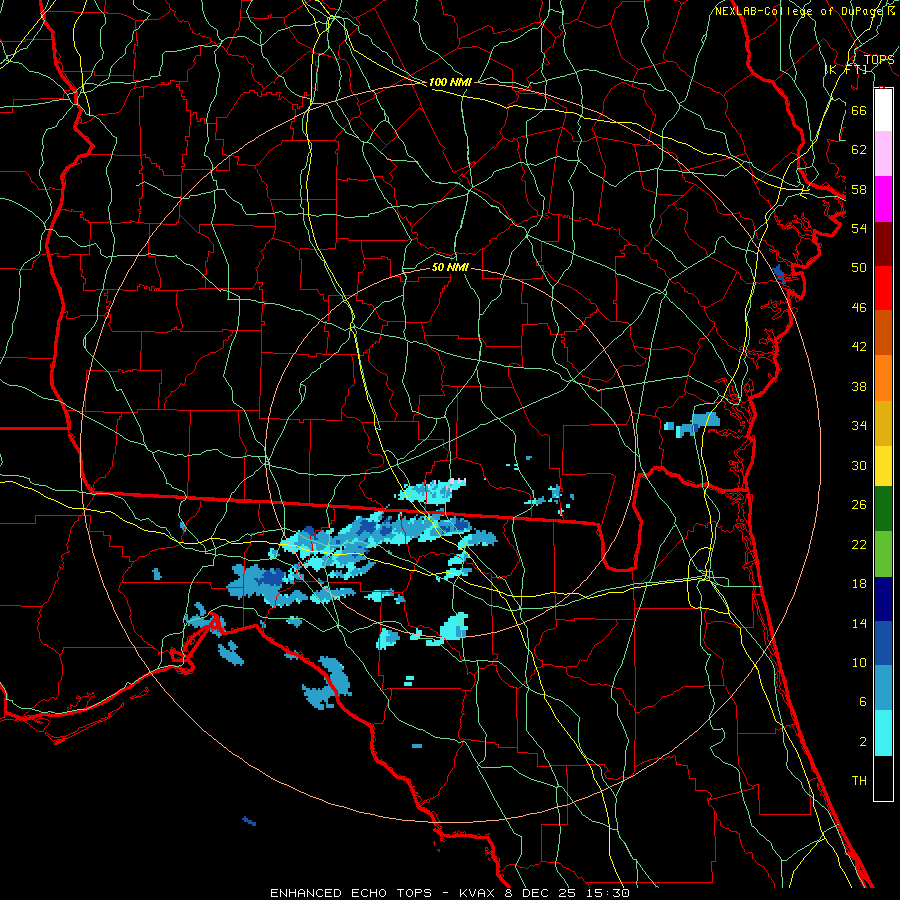Click the 8 DEC 25 date text
Image resolution: width=900 pixels, height=900 pixels.
[540, 893]
